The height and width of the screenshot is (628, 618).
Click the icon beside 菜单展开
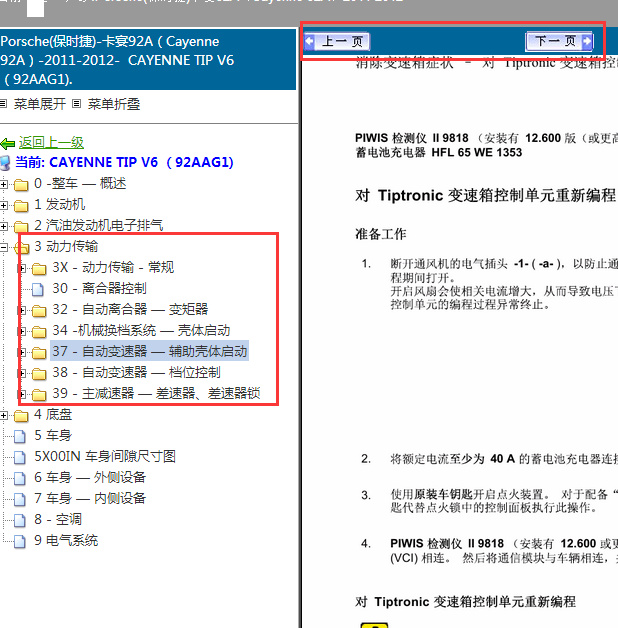tap(3, 104)
